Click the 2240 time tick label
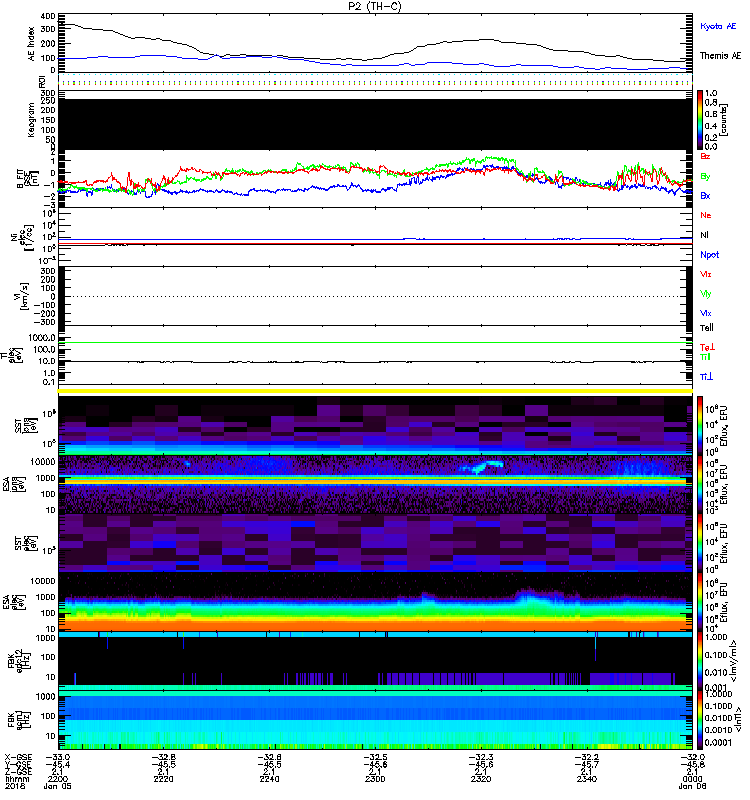The height and width of the screenshot is (800, 750). click(x=269, y=779)
